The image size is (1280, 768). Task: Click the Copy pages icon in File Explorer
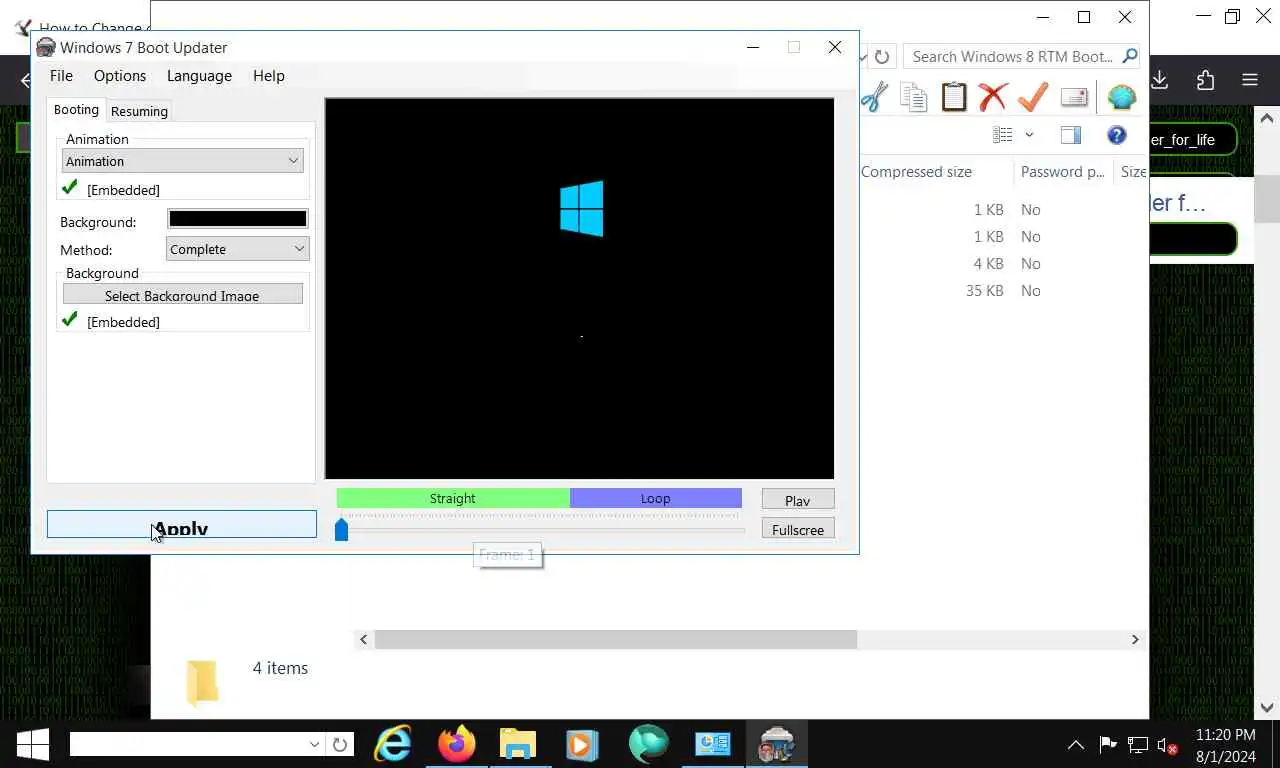coord(913,97)
